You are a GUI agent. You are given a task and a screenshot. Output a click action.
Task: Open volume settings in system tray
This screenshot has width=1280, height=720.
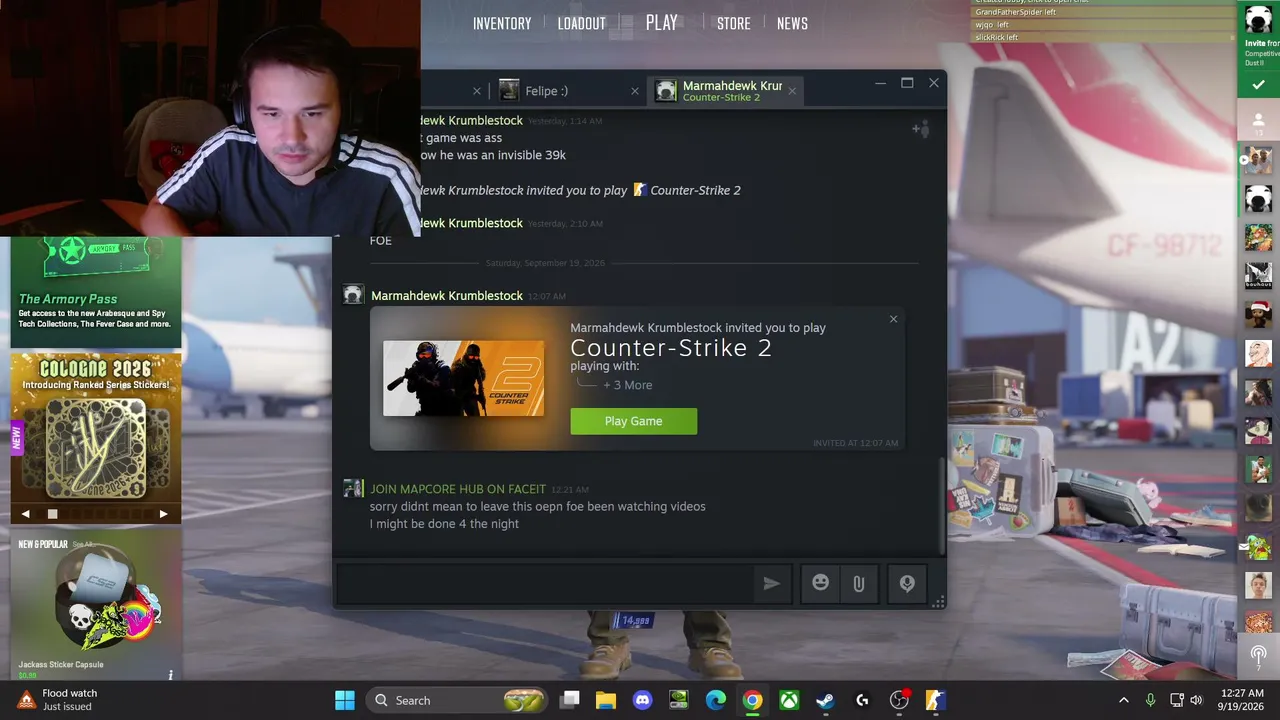pos(1196,700)
